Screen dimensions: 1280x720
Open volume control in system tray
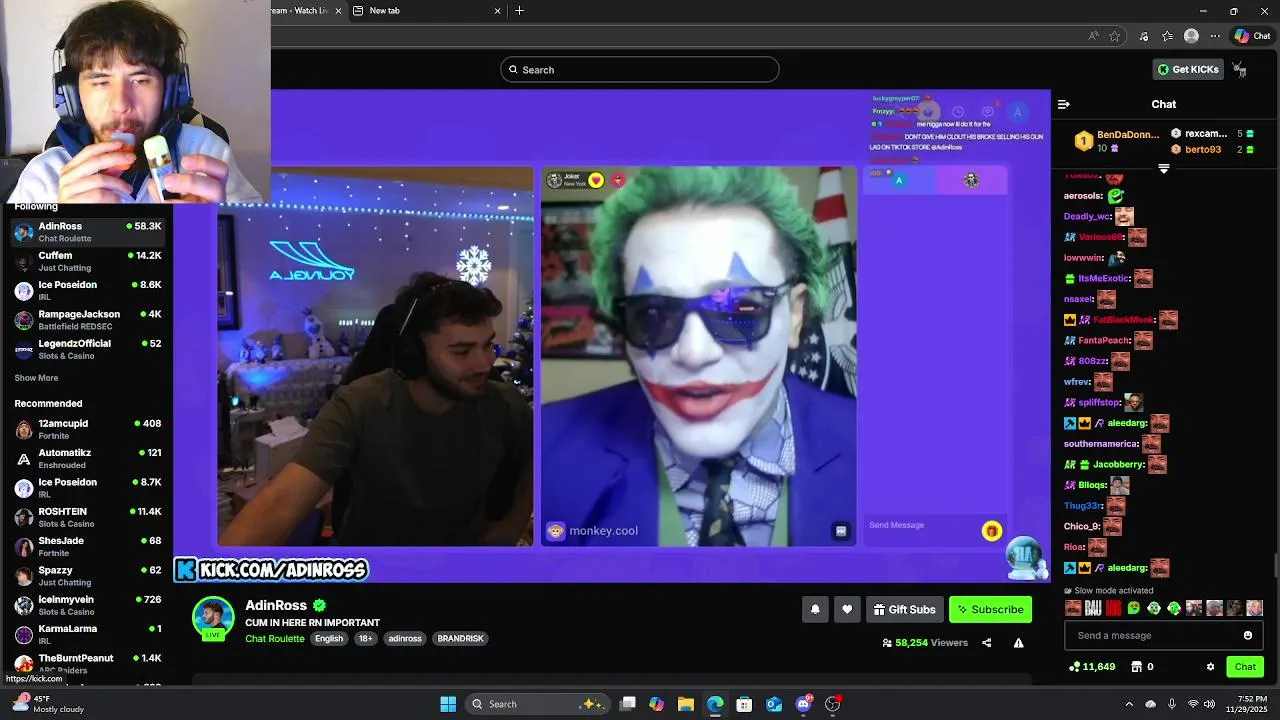[x=1209, y=704]
